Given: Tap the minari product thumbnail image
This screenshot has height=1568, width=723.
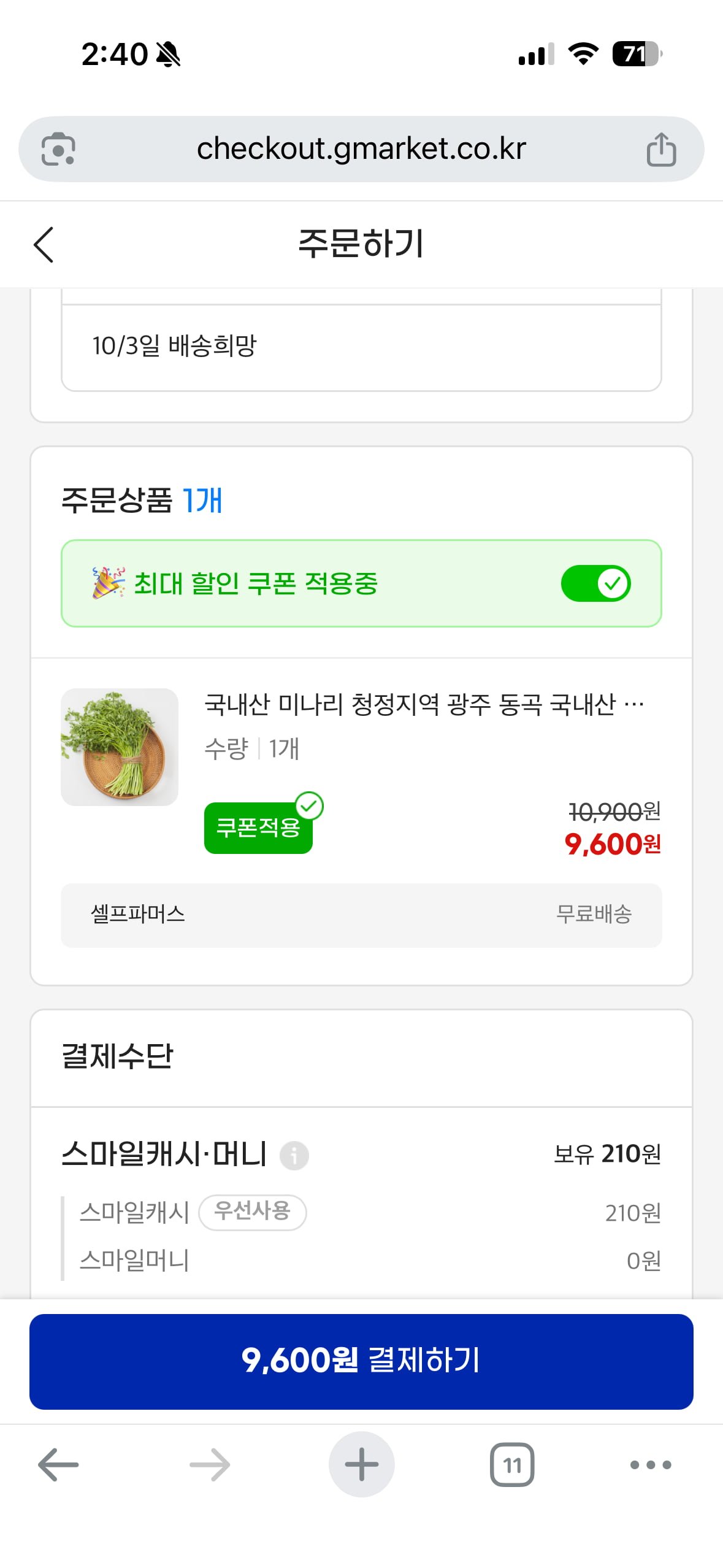Looking at the screenshot, I should pos(120,747).
